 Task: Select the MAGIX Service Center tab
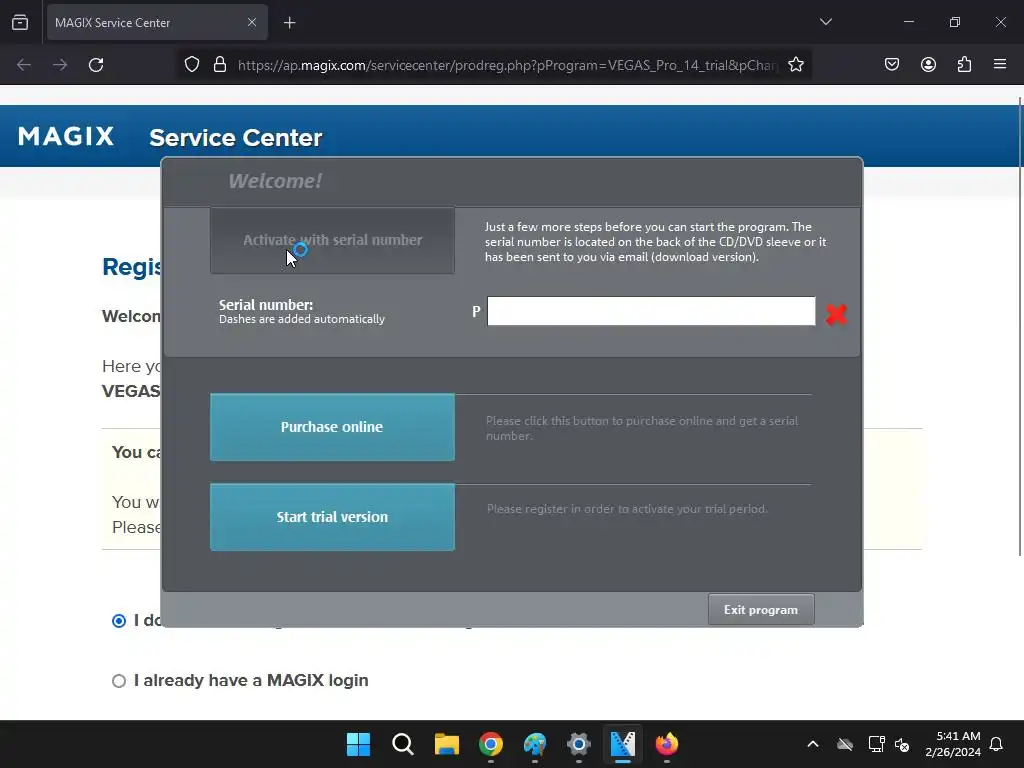tap(157, 22)
